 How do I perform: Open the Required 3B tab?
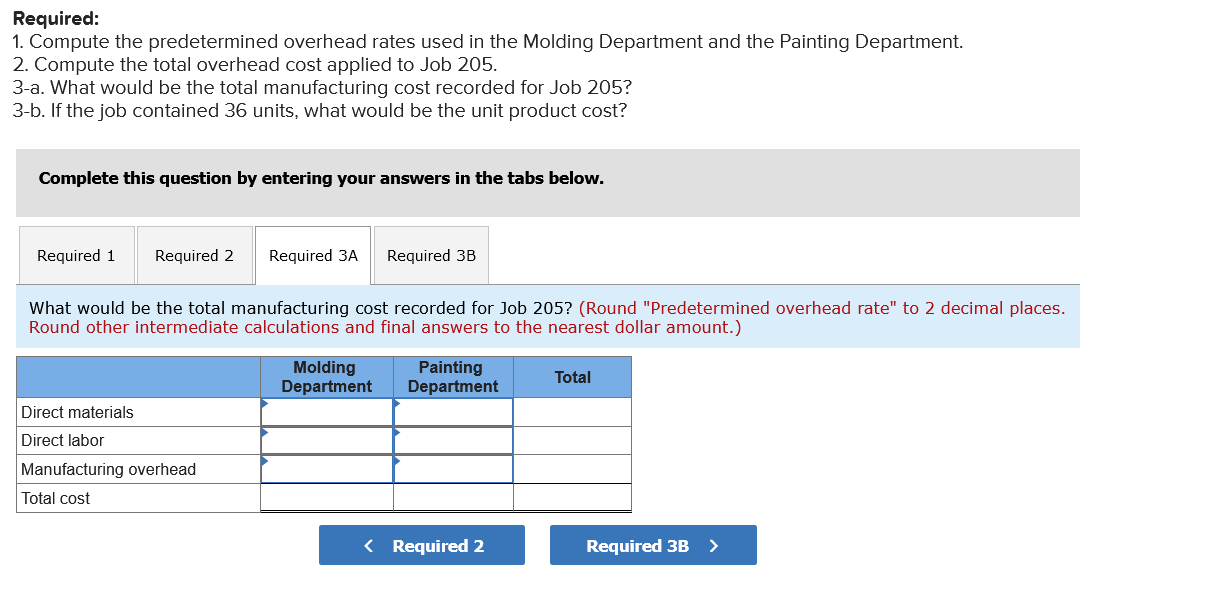pyautogui.click(x=430, y=255)
